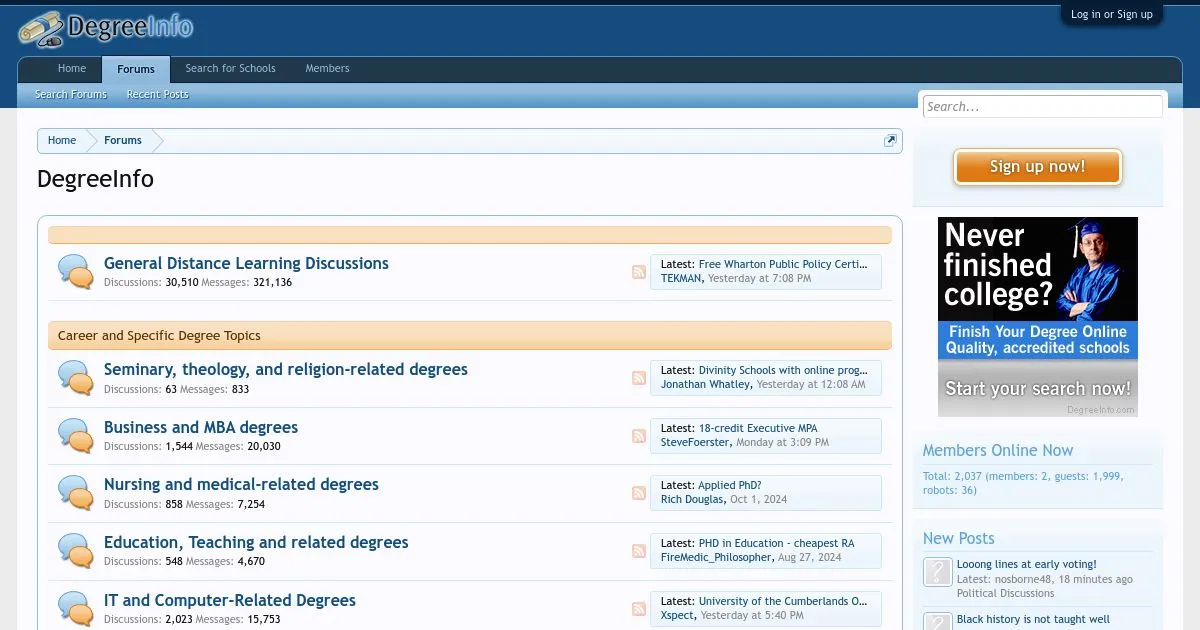
Task: Click the Never finished college advertisement
Action: pyautogui.click(x=1037, y=317)
